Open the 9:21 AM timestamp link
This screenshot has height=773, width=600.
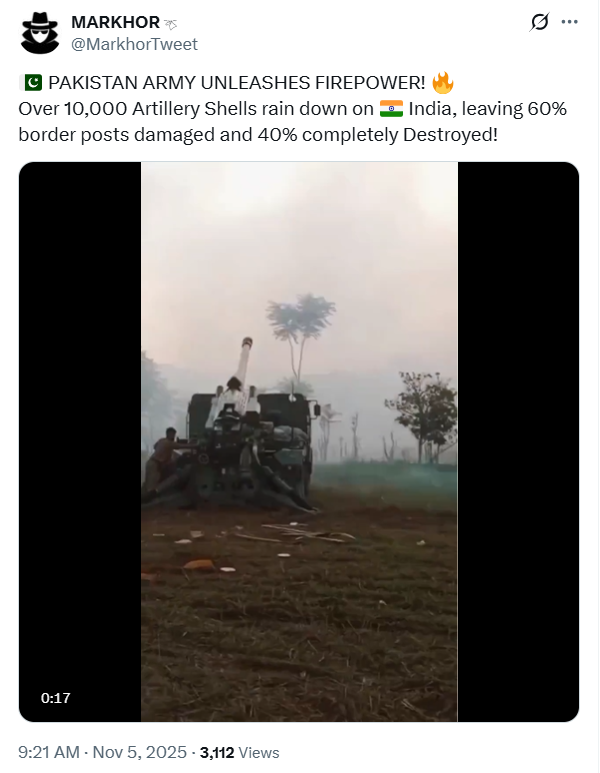click(x=49, y=752)
